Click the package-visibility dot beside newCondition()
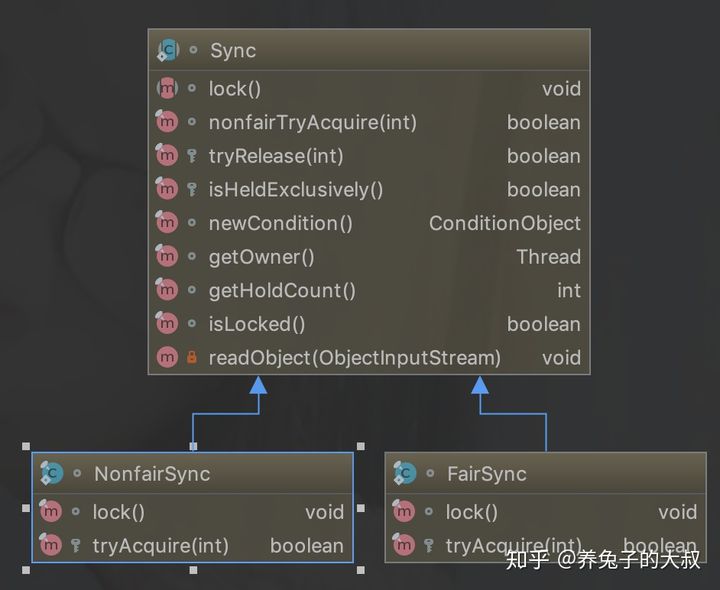 pyautogui.click(x=192, y=223)
